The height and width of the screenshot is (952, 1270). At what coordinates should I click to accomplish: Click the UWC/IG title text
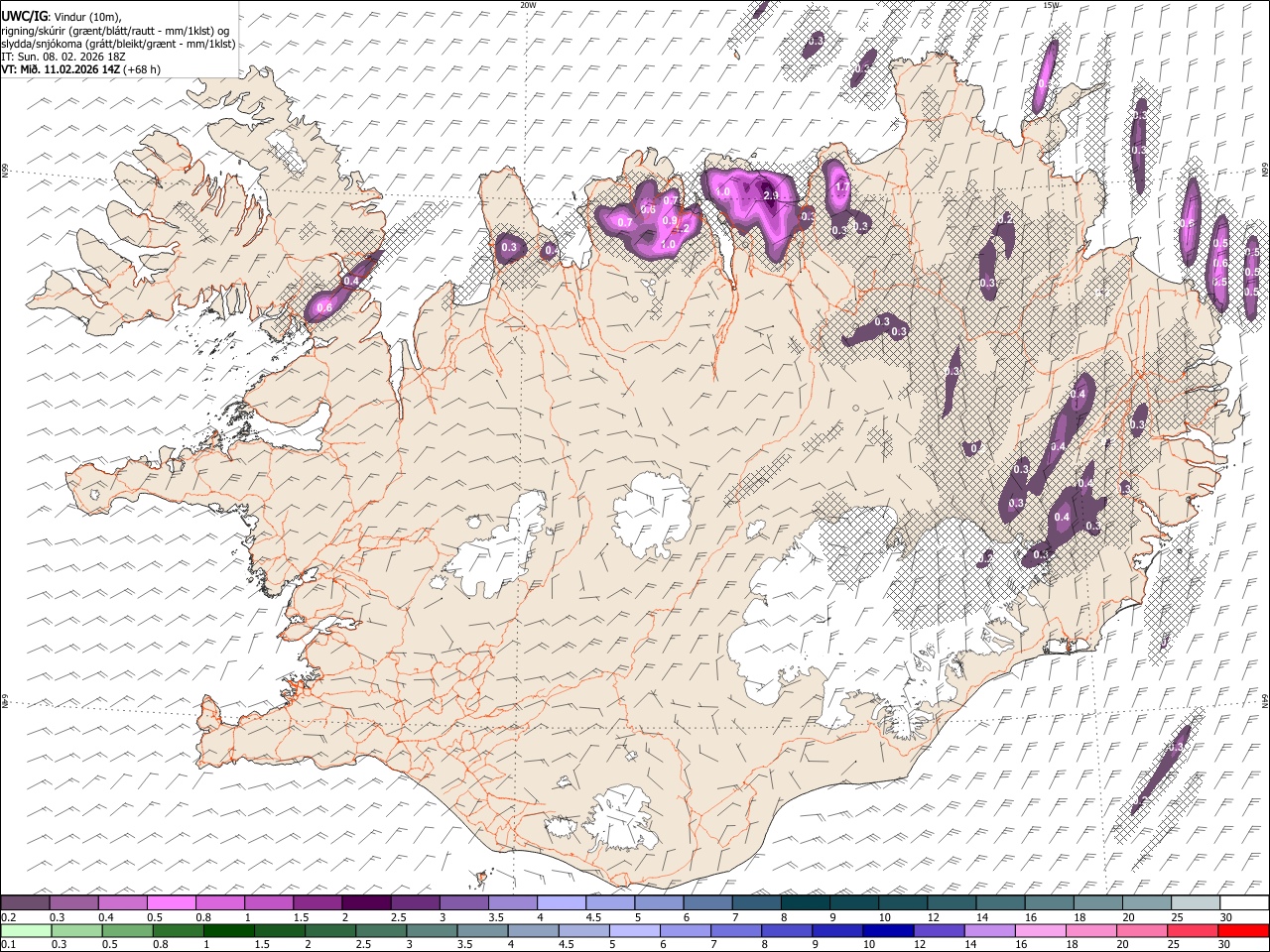(23, 16)
